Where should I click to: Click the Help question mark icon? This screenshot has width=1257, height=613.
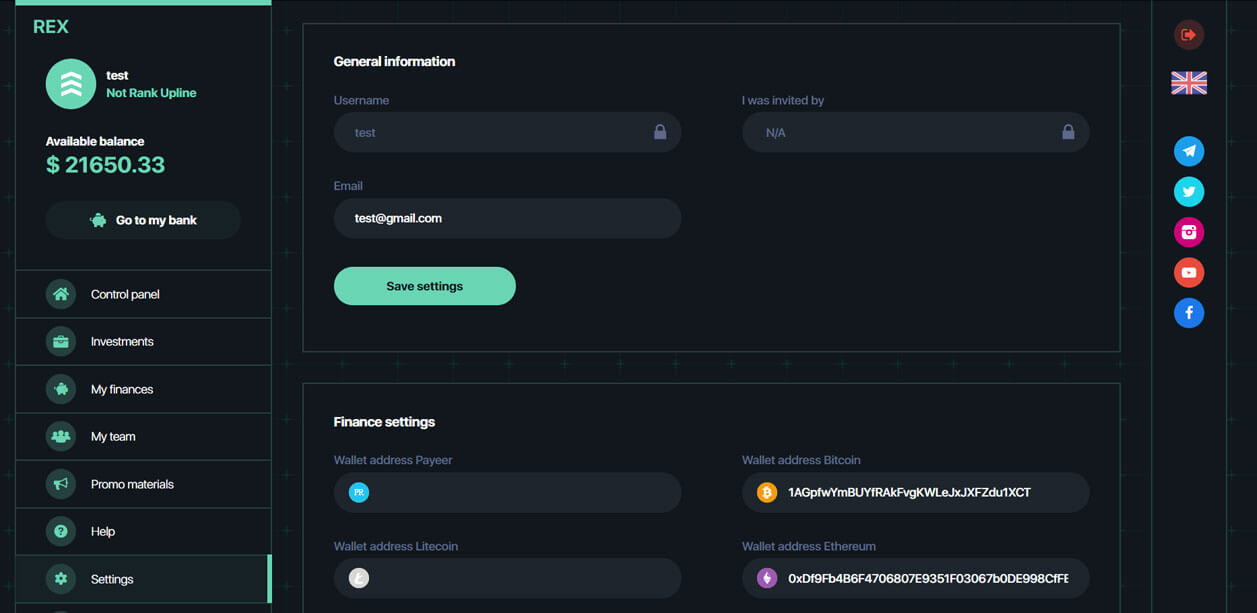tap(61, 531)
